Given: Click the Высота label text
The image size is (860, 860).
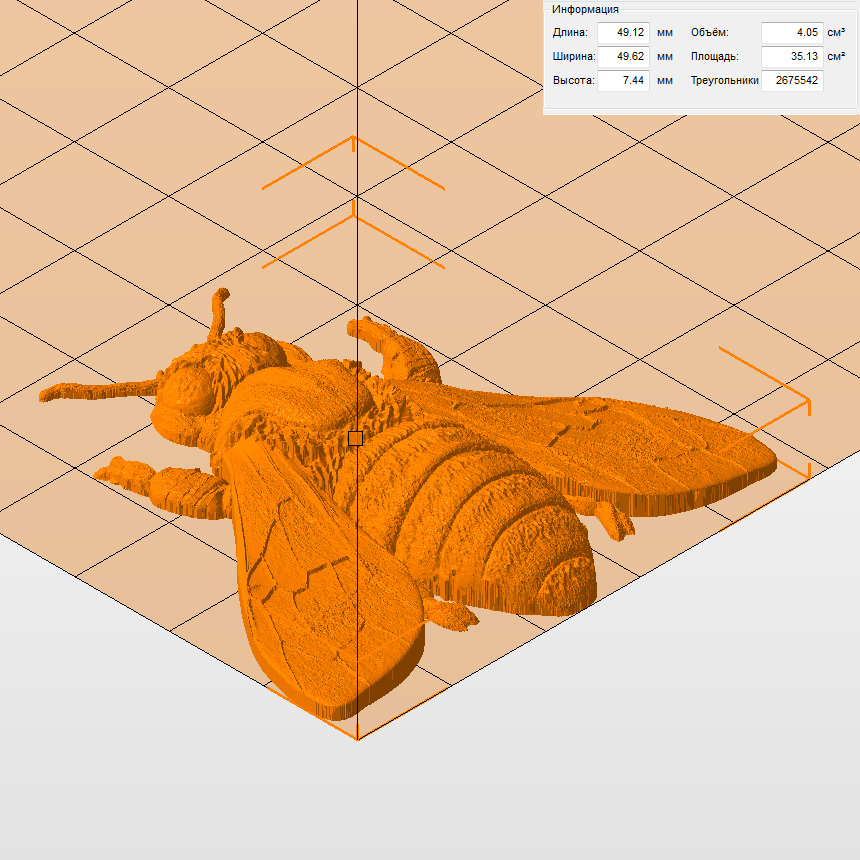Looking at the screenshot, I should coord(574,81).
